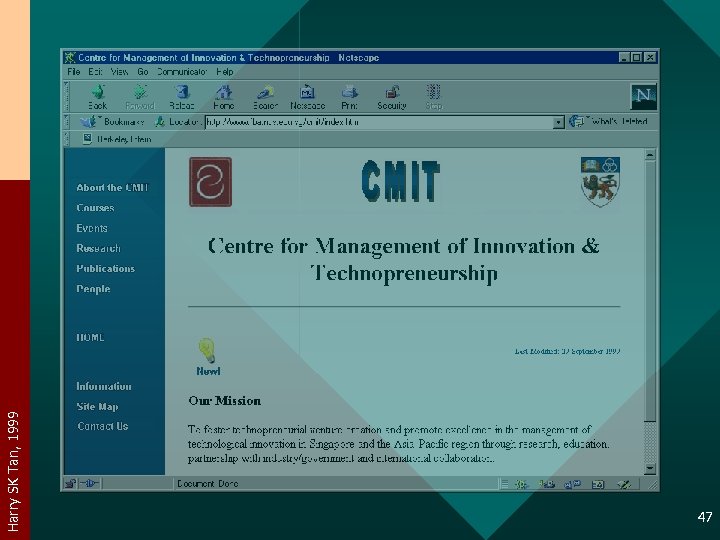The width and height of the screenshot is (720, 540).
Task: Click the scrollbar up arrow
Action: click(650, 155)
